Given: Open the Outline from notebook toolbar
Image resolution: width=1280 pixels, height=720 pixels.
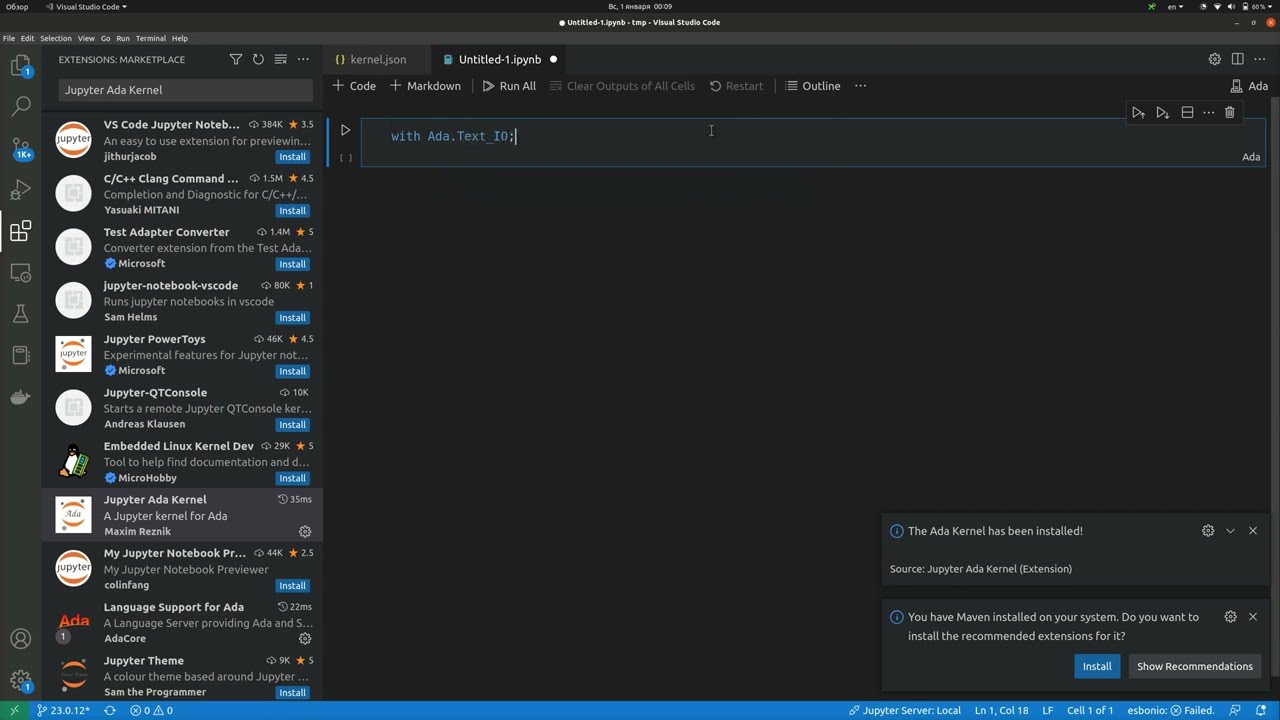Looking at the screenshot, I should click(812, 86).
